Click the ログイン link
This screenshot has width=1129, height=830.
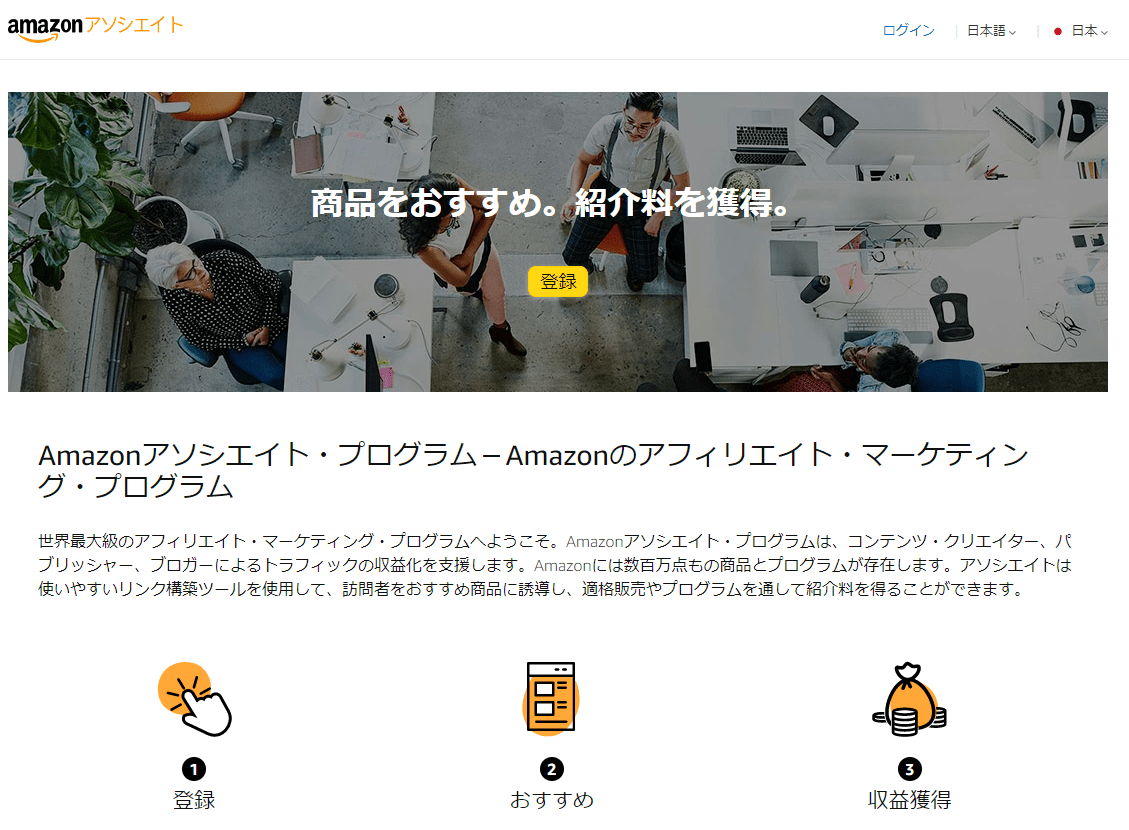(909, 30)
